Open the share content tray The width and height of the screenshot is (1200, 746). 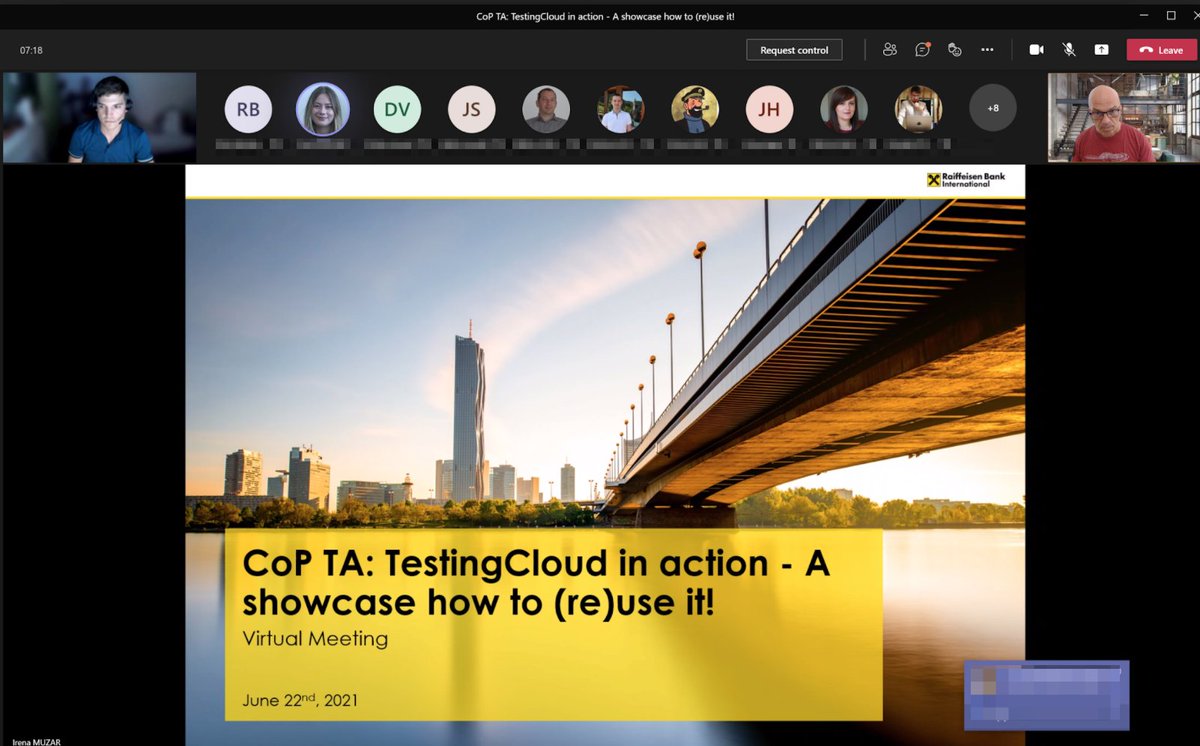tap(1101, 50)
